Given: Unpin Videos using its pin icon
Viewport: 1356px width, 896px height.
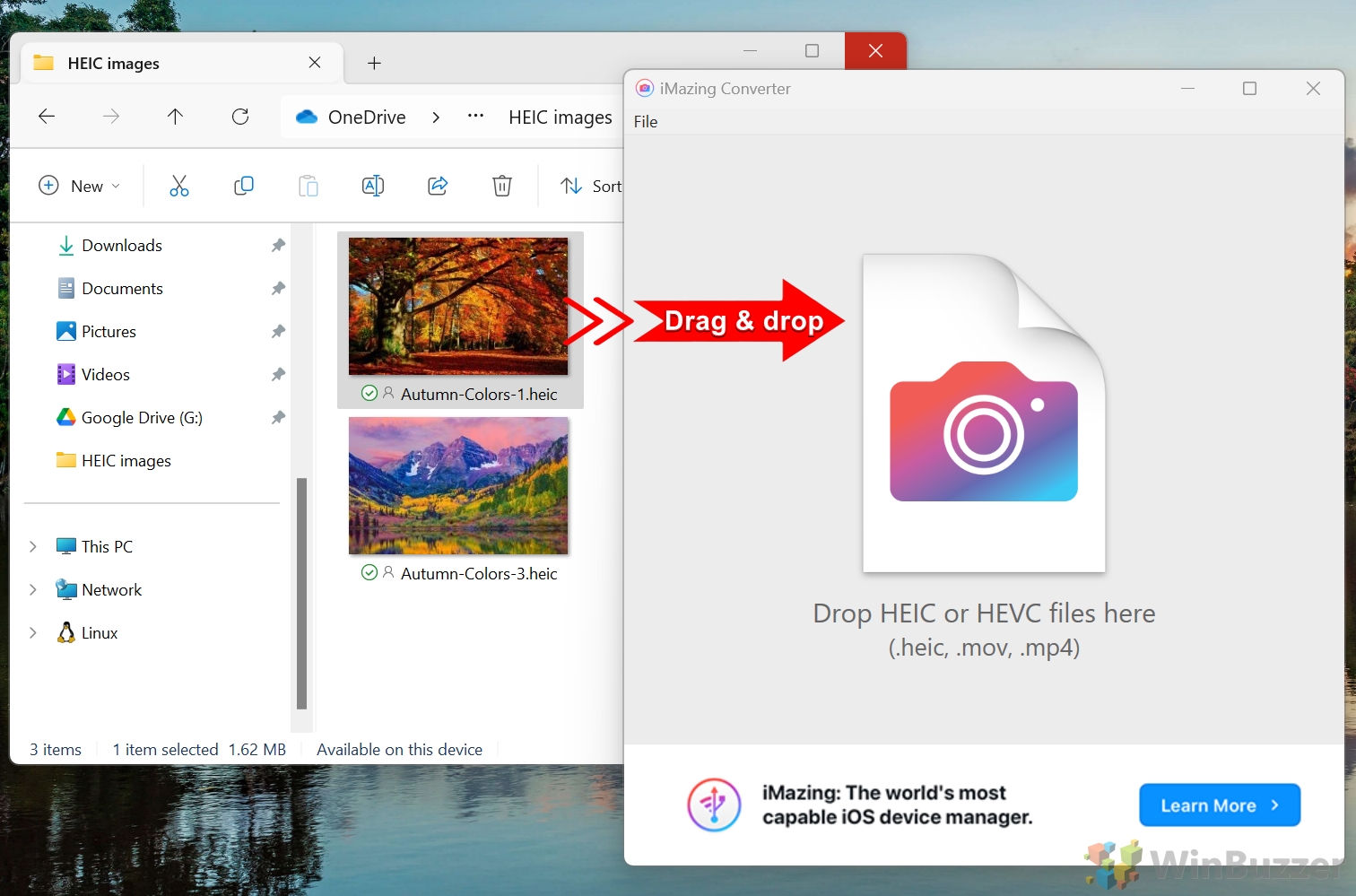Looking at the screenshot, I should [278, 374].
